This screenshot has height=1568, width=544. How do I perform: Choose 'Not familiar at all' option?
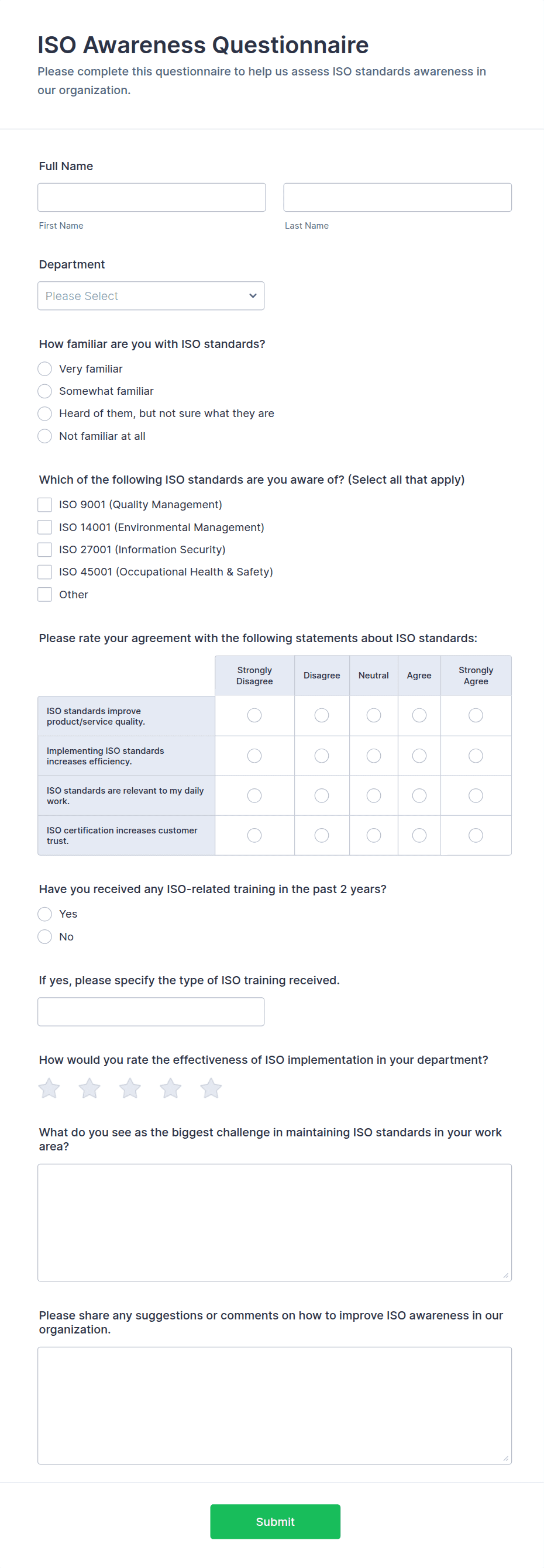coord(45,436)
